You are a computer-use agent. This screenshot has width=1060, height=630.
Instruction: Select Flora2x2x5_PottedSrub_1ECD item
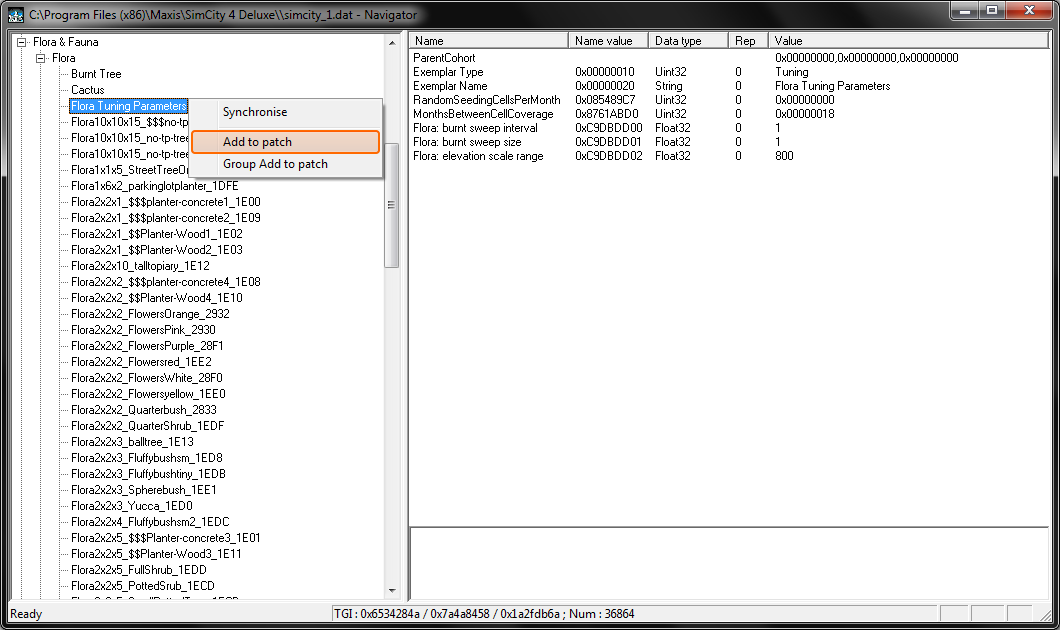(143, 585)
